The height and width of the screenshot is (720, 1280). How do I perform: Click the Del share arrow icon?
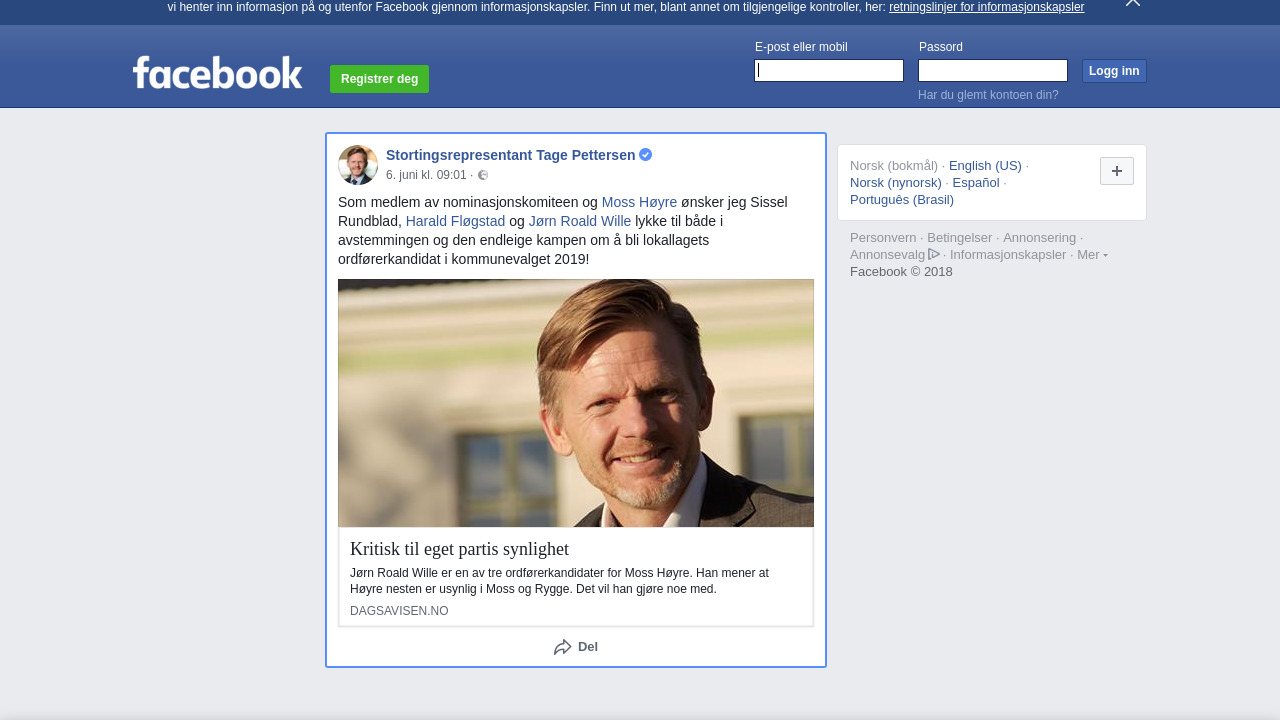(x=563, y=647)
